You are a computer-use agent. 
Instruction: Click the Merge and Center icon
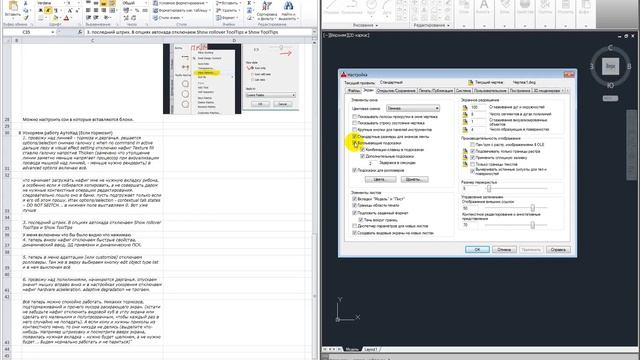point(112,10)
